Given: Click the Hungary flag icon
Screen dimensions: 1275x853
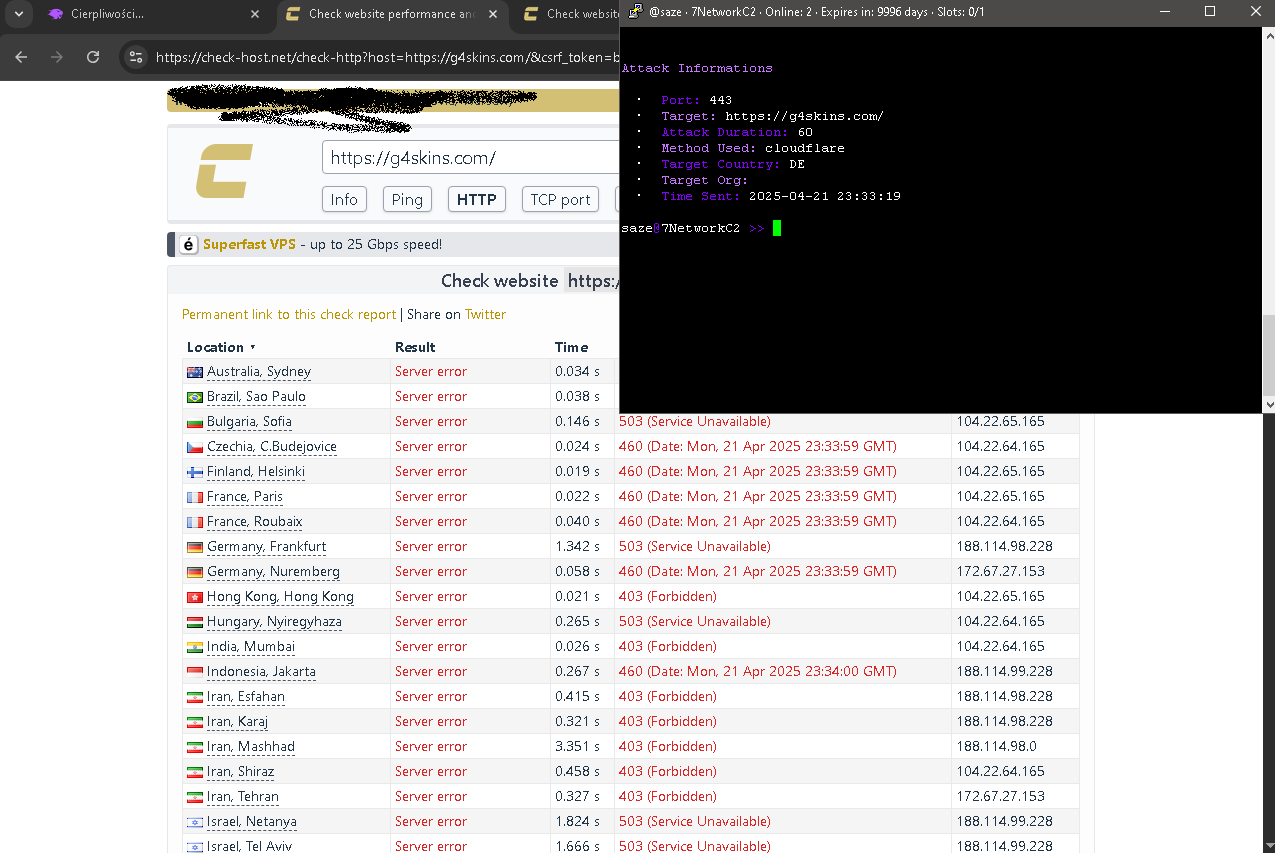Looking at the screenshot, I should click(195, 622).
